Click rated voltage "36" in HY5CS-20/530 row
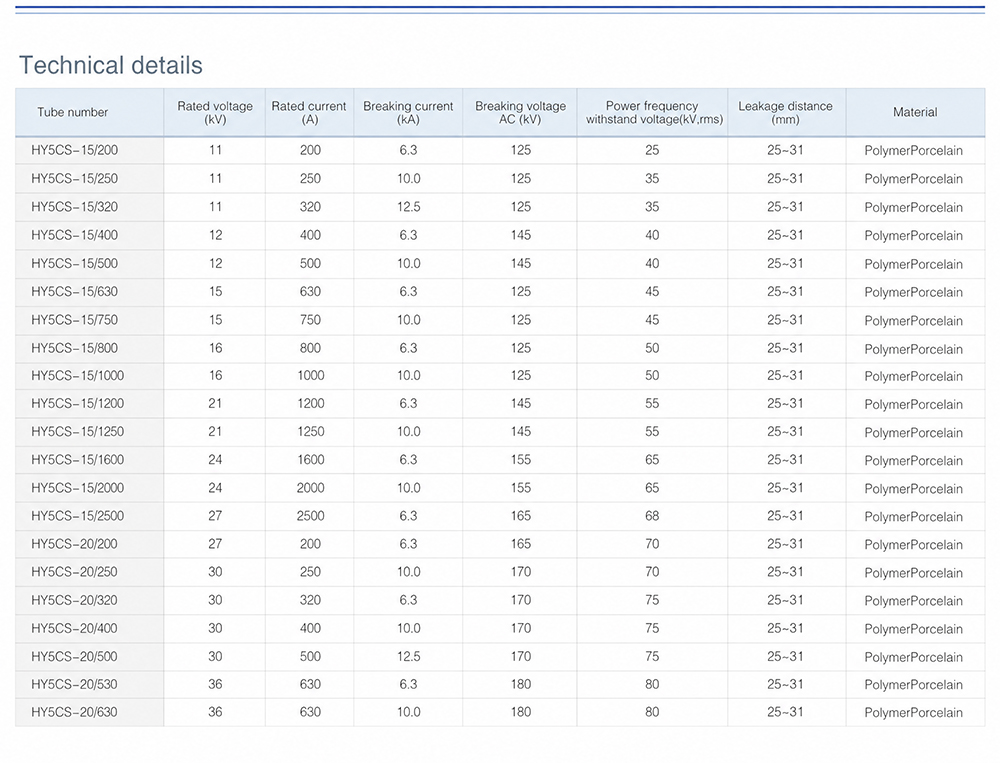Screen dimensions: 1000x763 pyautogui.click(x=215, y=684)
